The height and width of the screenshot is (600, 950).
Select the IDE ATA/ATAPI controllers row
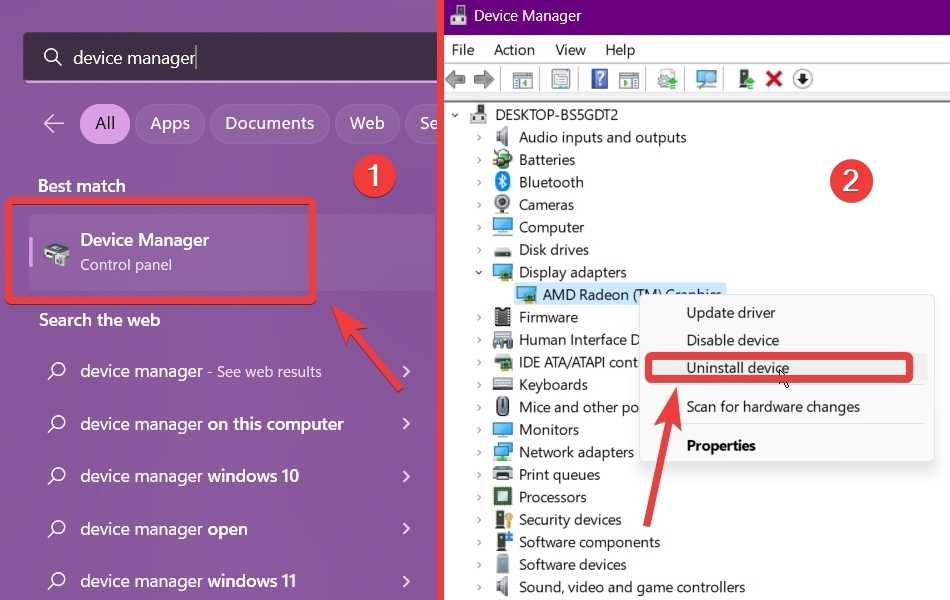click(565, 362)
